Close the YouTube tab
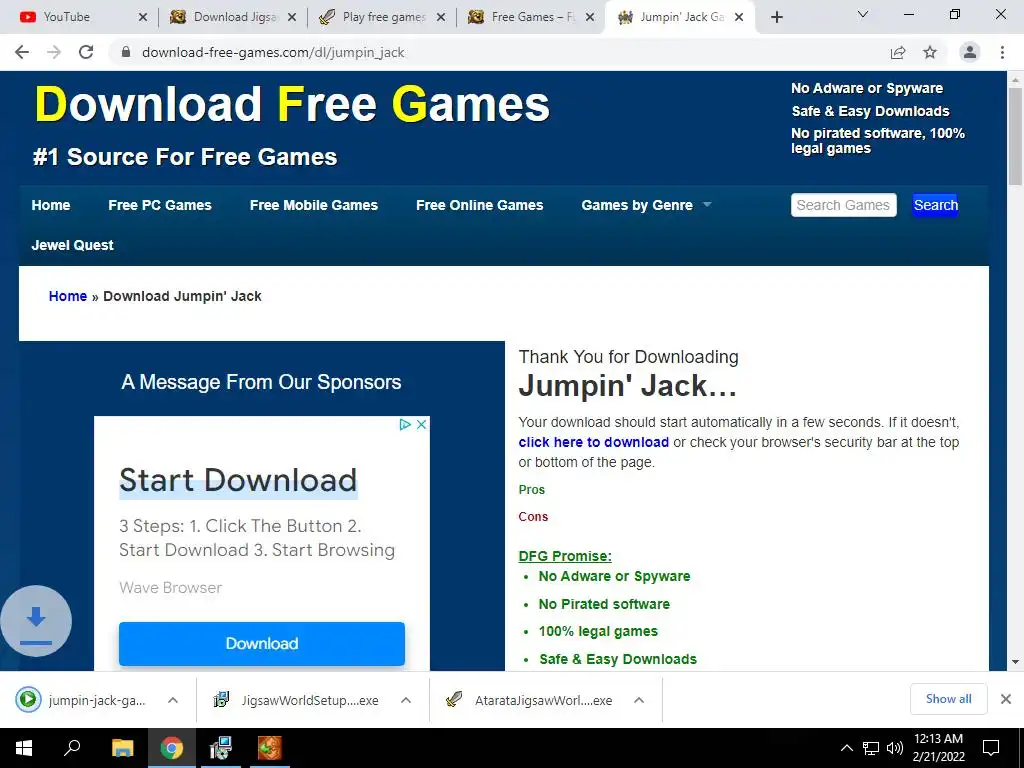This screenshot has width=1024, height=768. click(143, 17)
